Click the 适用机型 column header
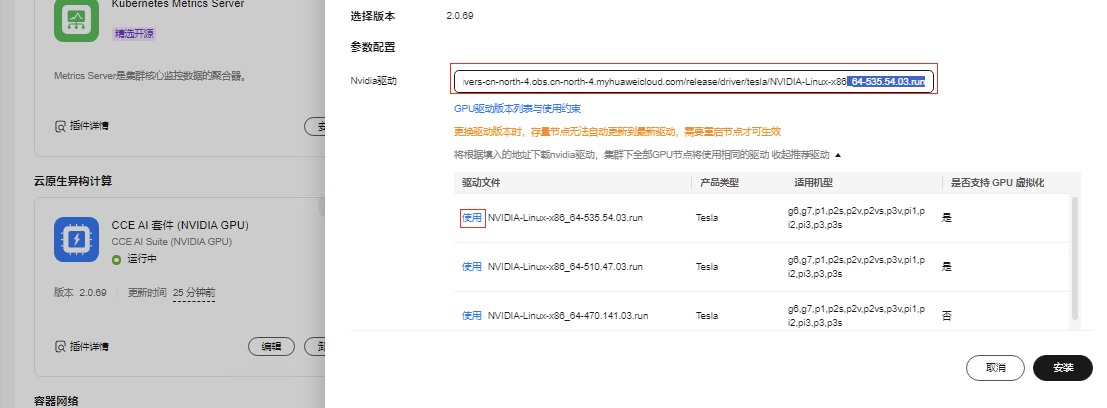This screenshot has width=1107, height=408. (x=813, y=183)
